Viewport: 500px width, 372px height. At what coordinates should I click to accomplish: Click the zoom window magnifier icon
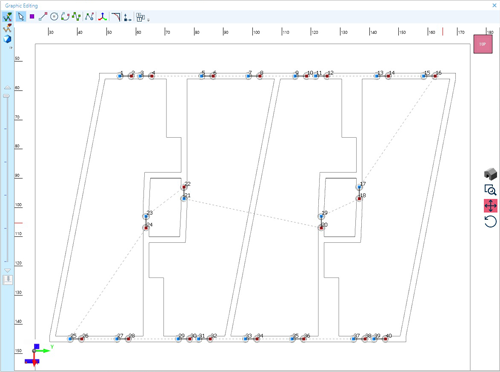click(490, 190)
